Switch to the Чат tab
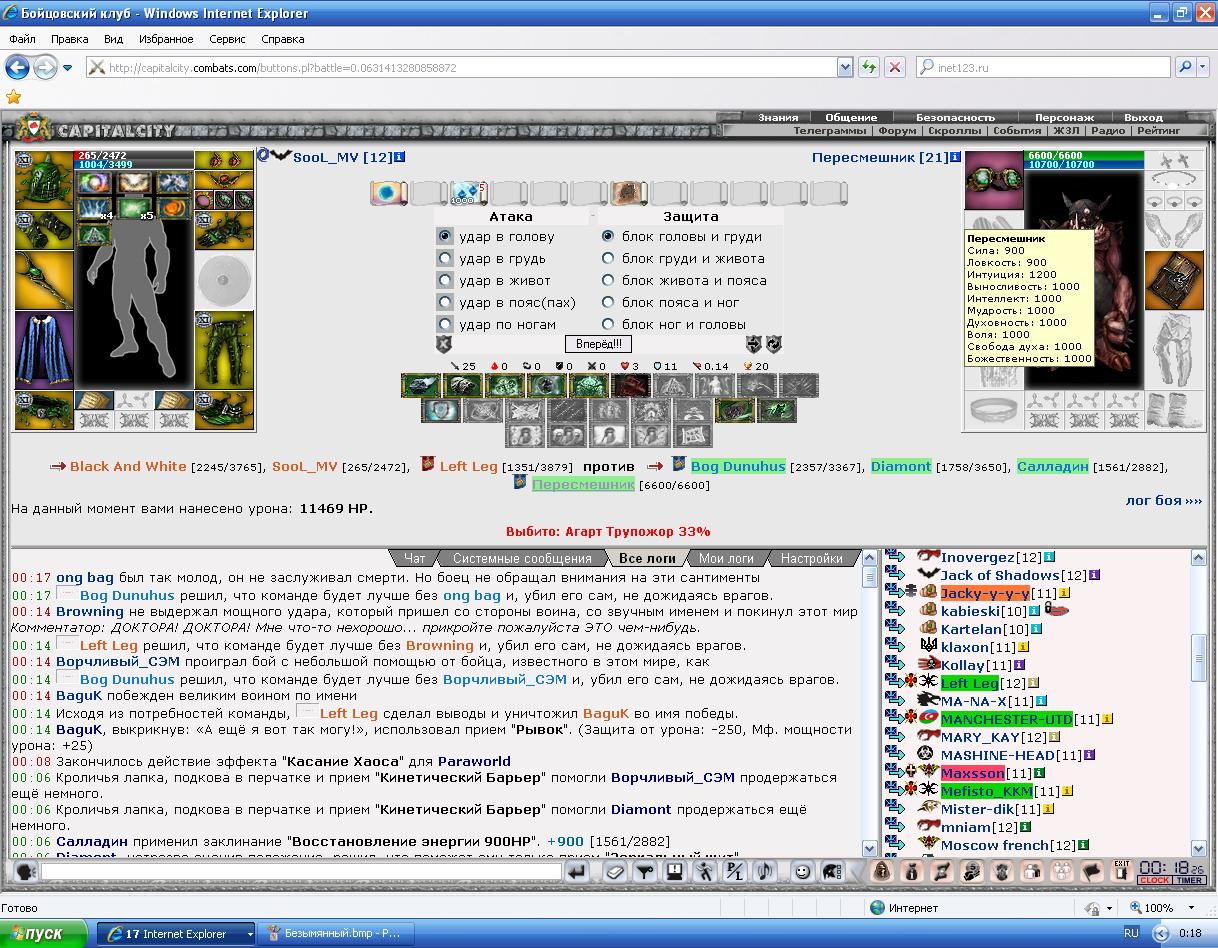 pos(414,558)
